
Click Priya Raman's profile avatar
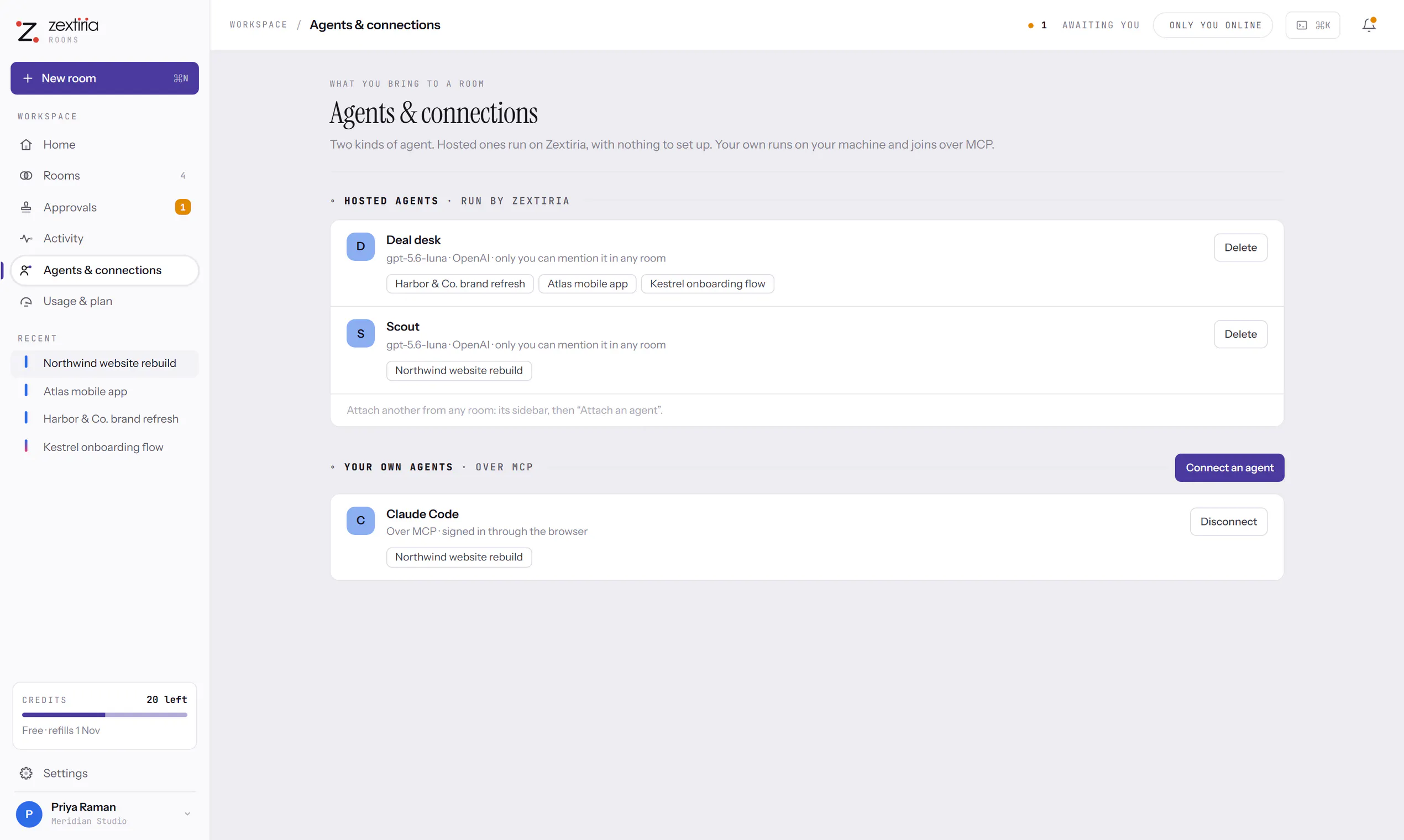(29, 814)
